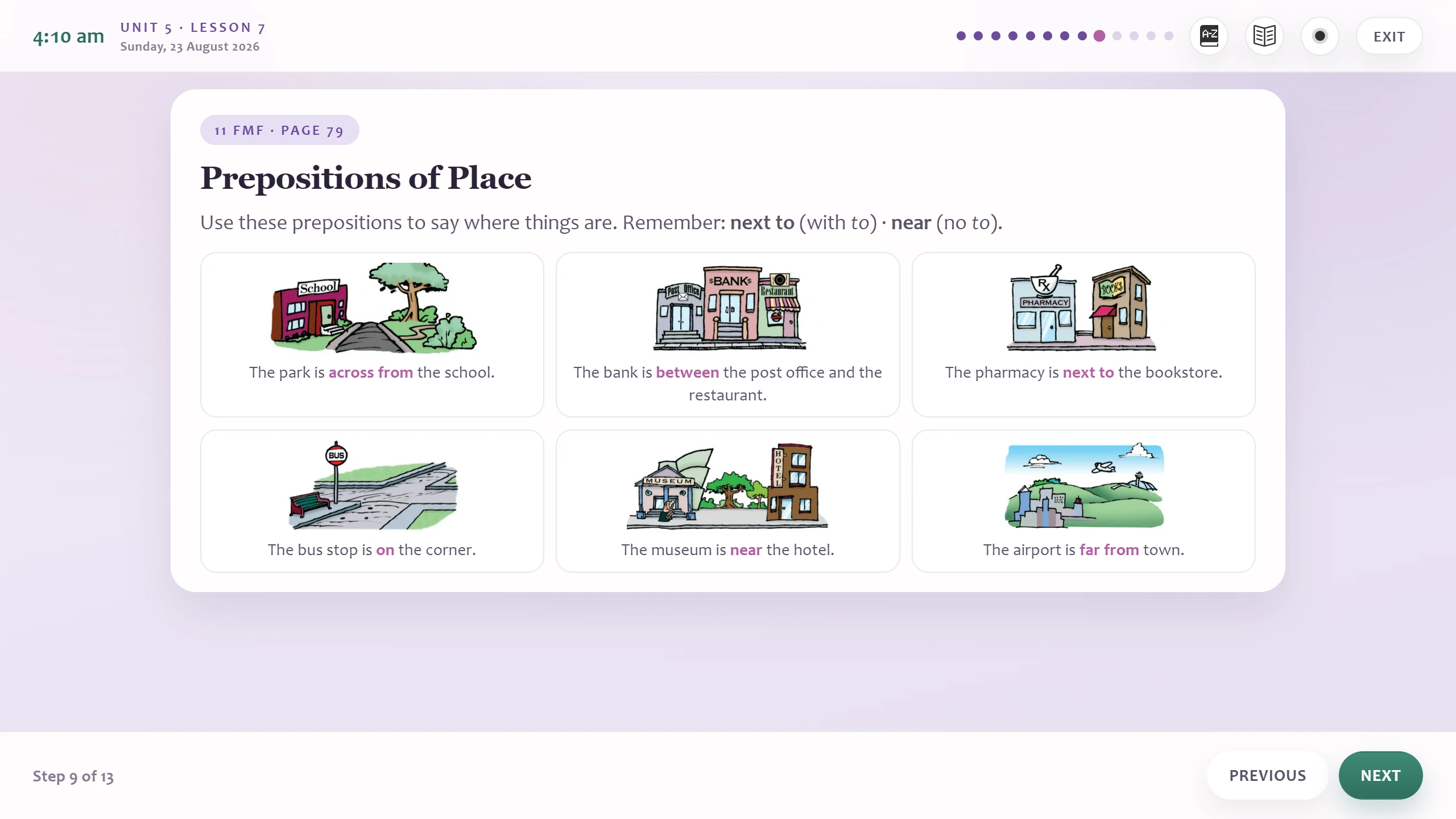This screenshot has height=819, width=1456.
Task: Click the airport landscape illustration
Action: [x=1084, y=485]
